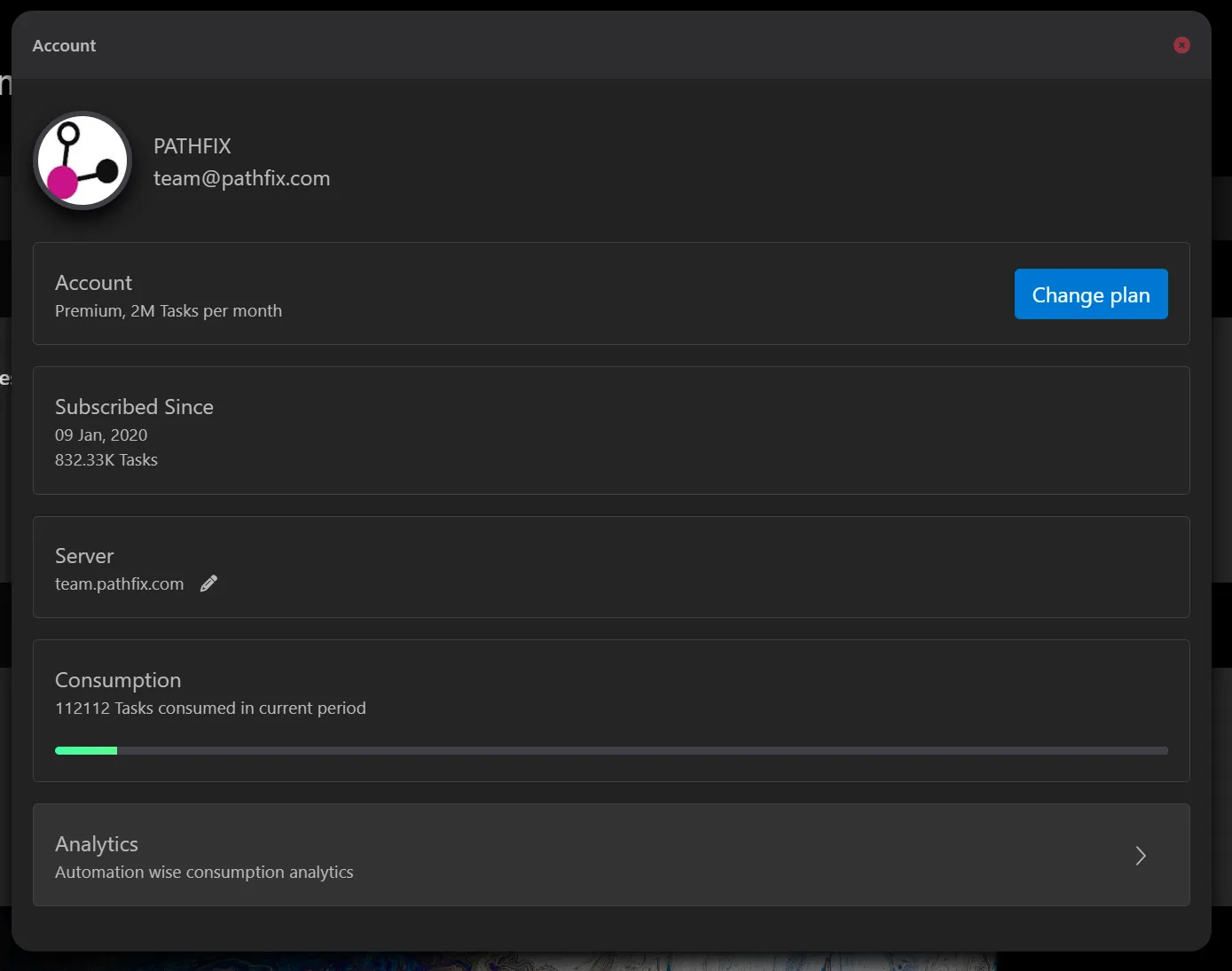Screen dimensions: 1232x971
Task: Click the Account dialog title
Action: (64, 46)
